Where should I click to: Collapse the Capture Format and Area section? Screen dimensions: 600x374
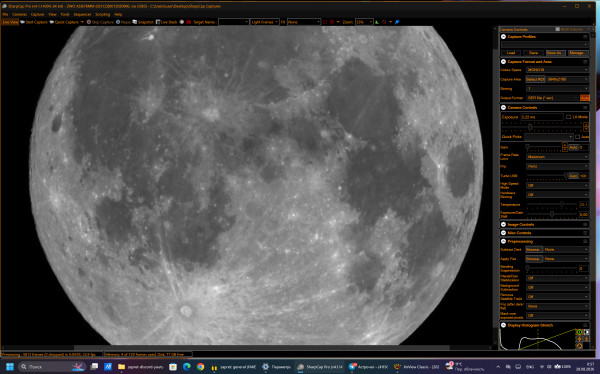[x=503, y=62]
